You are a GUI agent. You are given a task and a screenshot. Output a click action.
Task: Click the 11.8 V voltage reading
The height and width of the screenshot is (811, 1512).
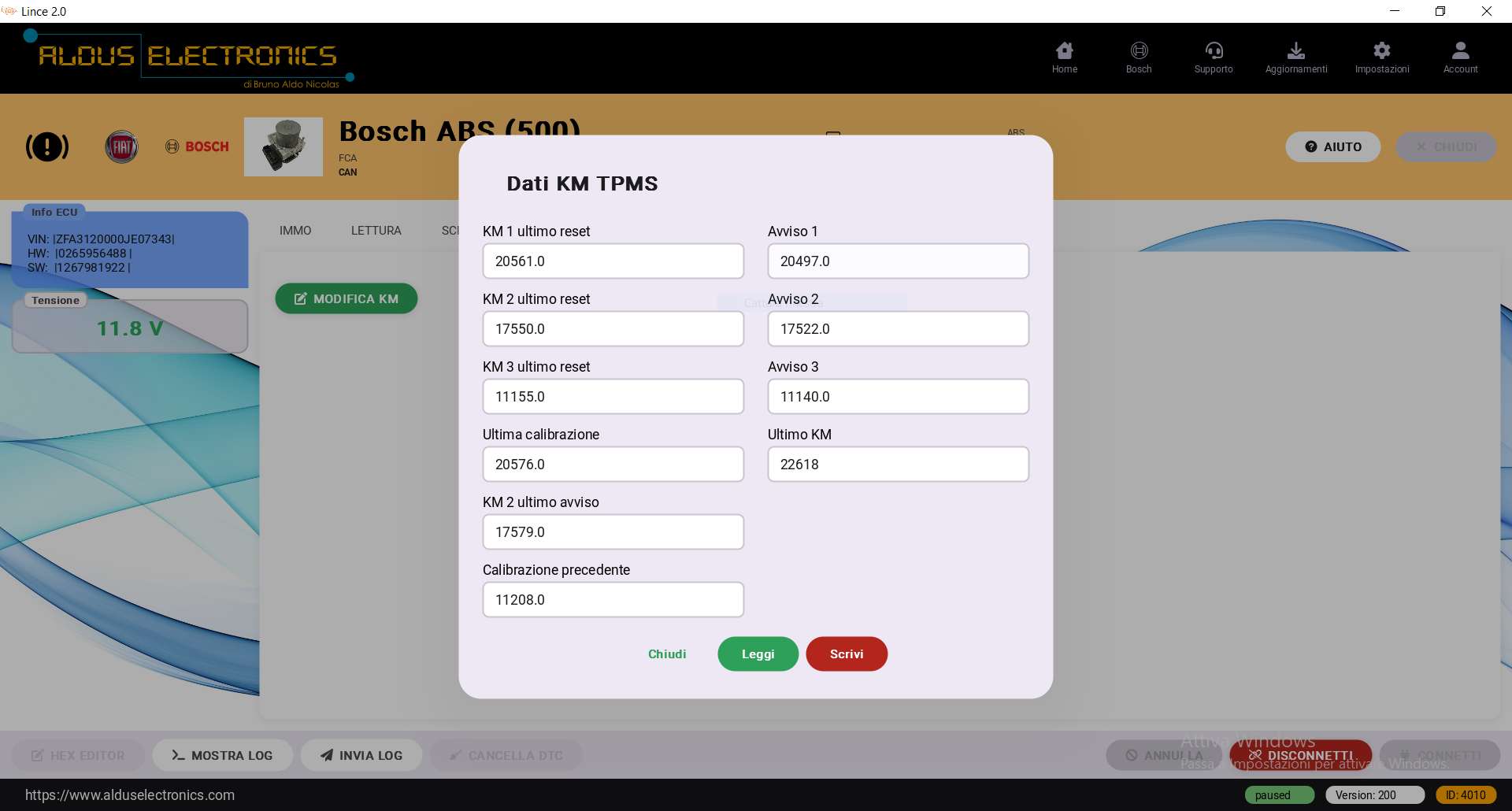130,328
